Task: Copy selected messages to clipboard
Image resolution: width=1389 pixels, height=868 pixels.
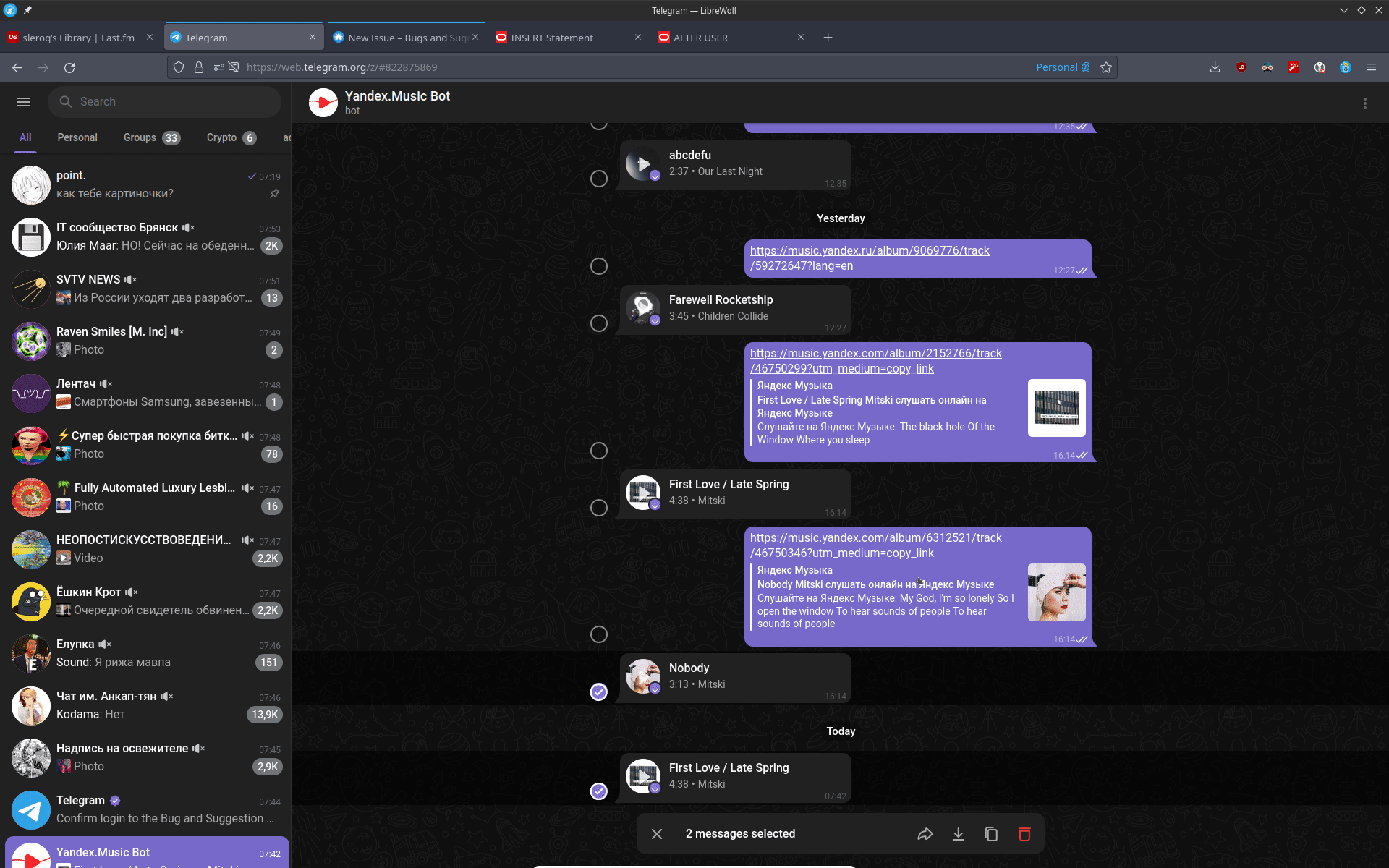Action: 991,834
